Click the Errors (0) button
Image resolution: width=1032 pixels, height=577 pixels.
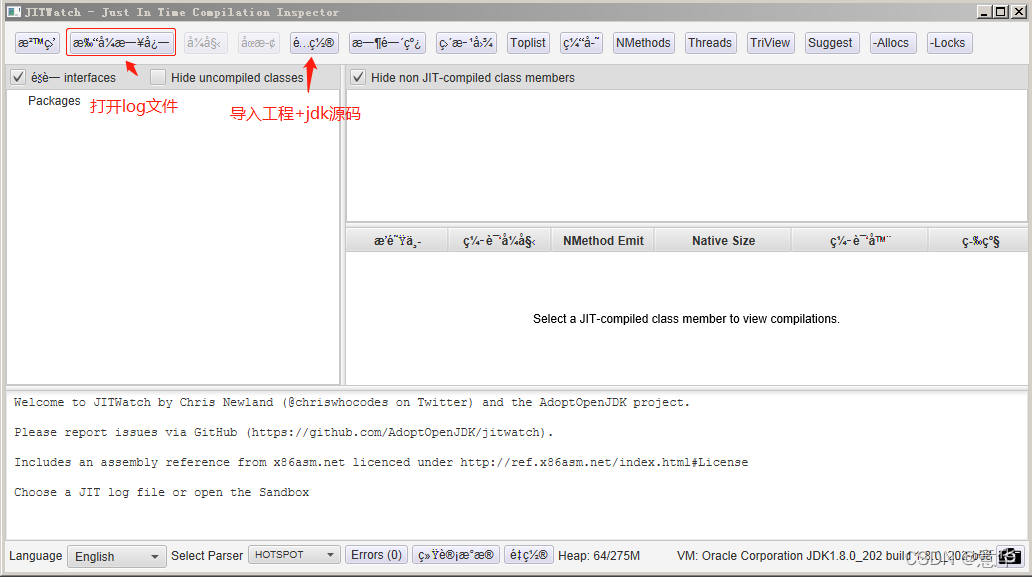[376, 555]
